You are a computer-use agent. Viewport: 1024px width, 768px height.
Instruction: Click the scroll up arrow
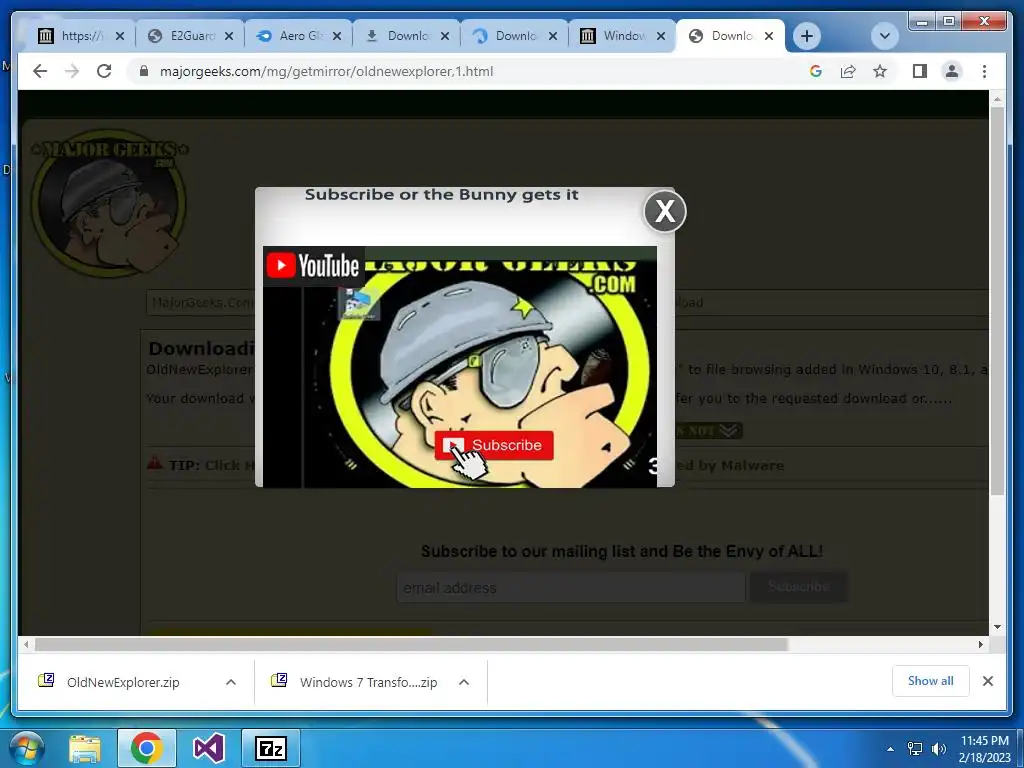[x=997, y=99]
